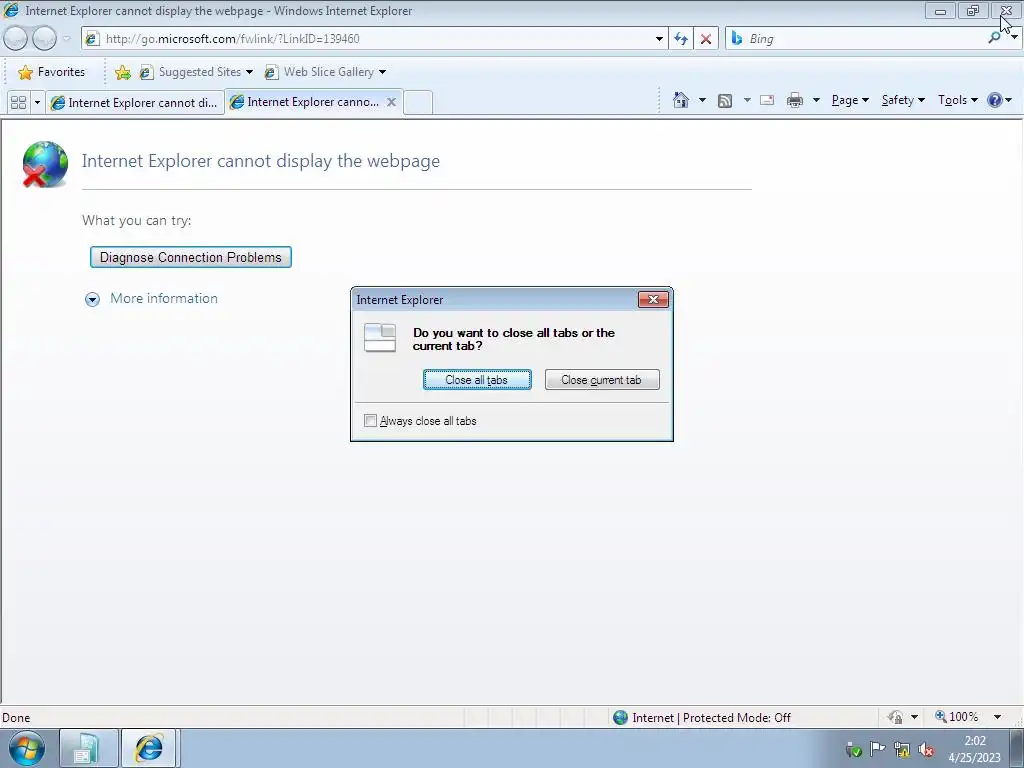Expand the zoom level dropdown arrow
Screen dimensions: 1024x768
coord(997,717)
